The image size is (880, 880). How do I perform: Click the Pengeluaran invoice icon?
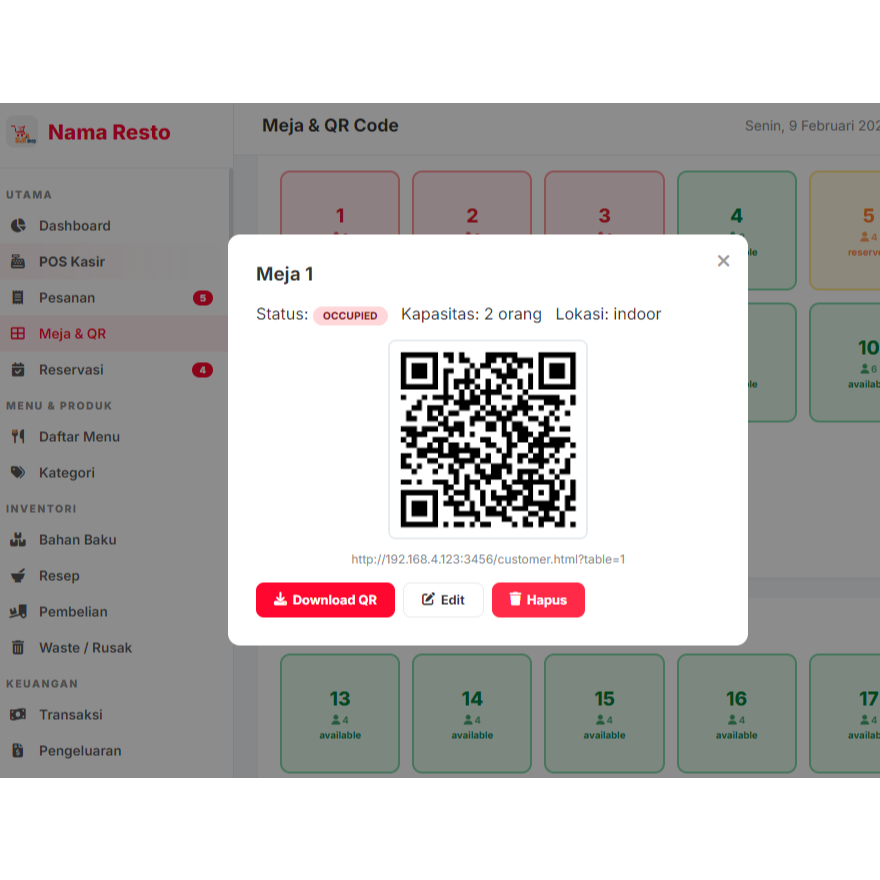[x=18, y=750]
